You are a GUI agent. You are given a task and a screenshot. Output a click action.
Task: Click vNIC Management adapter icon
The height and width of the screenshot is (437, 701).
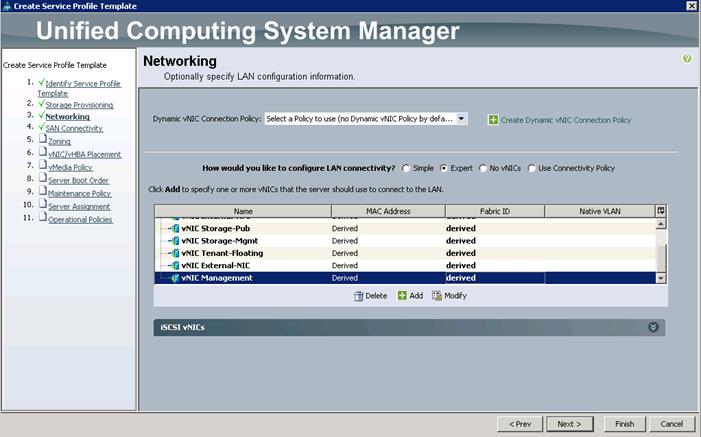175,278
